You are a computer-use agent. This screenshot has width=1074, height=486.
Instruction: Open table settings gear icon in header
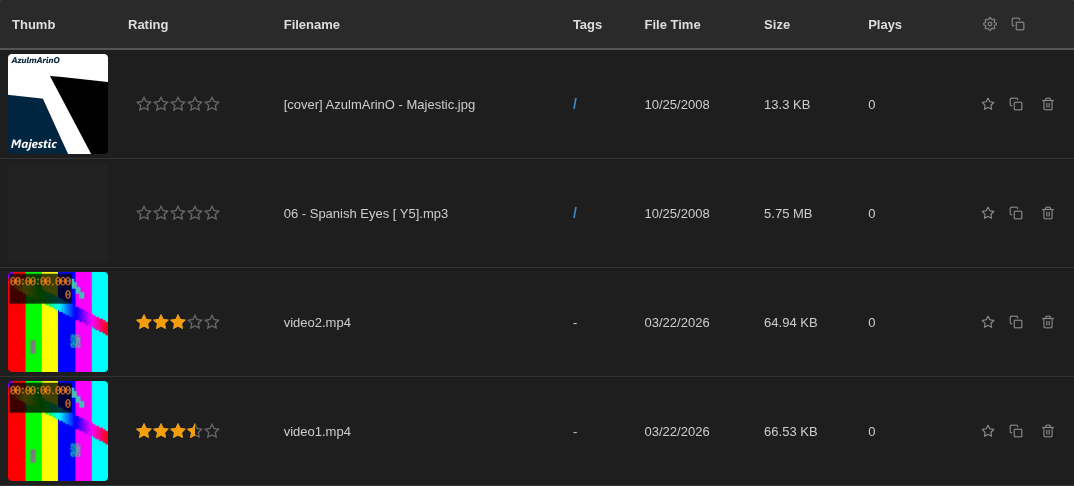pos(990,24)
